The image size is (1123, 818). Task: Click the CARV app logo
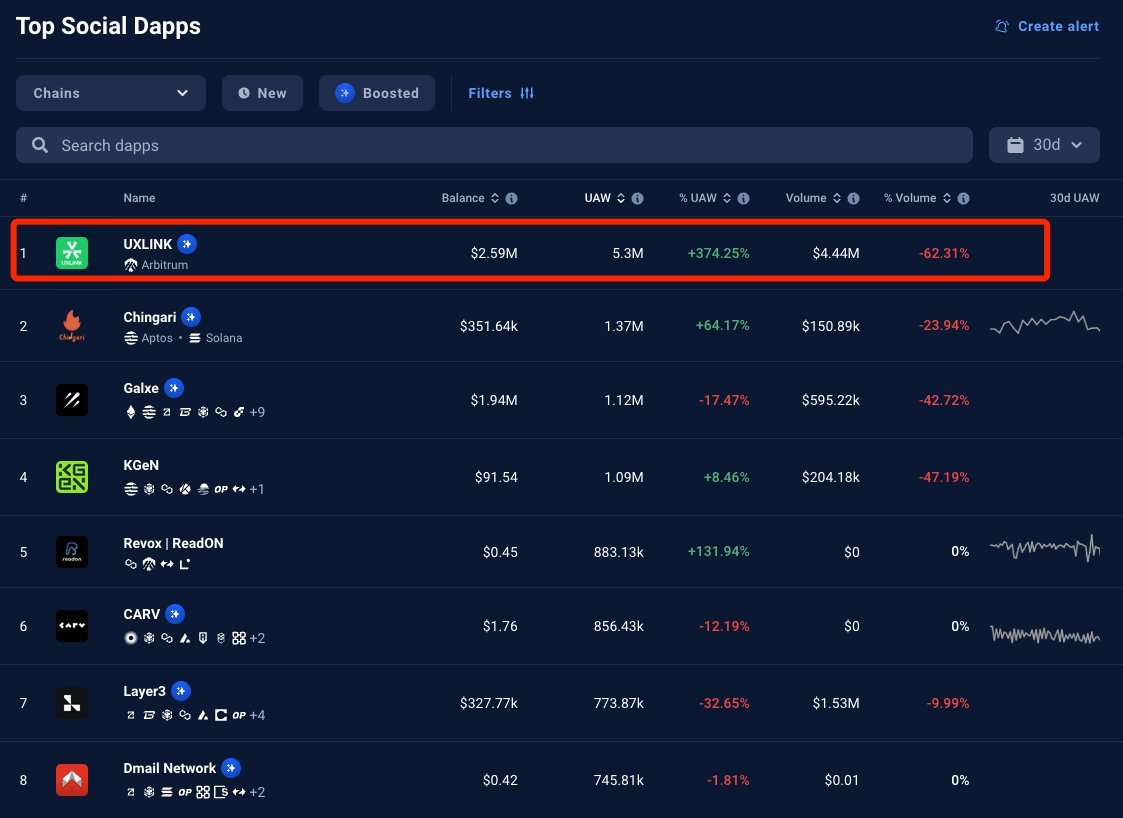click(x=72, y=626)
